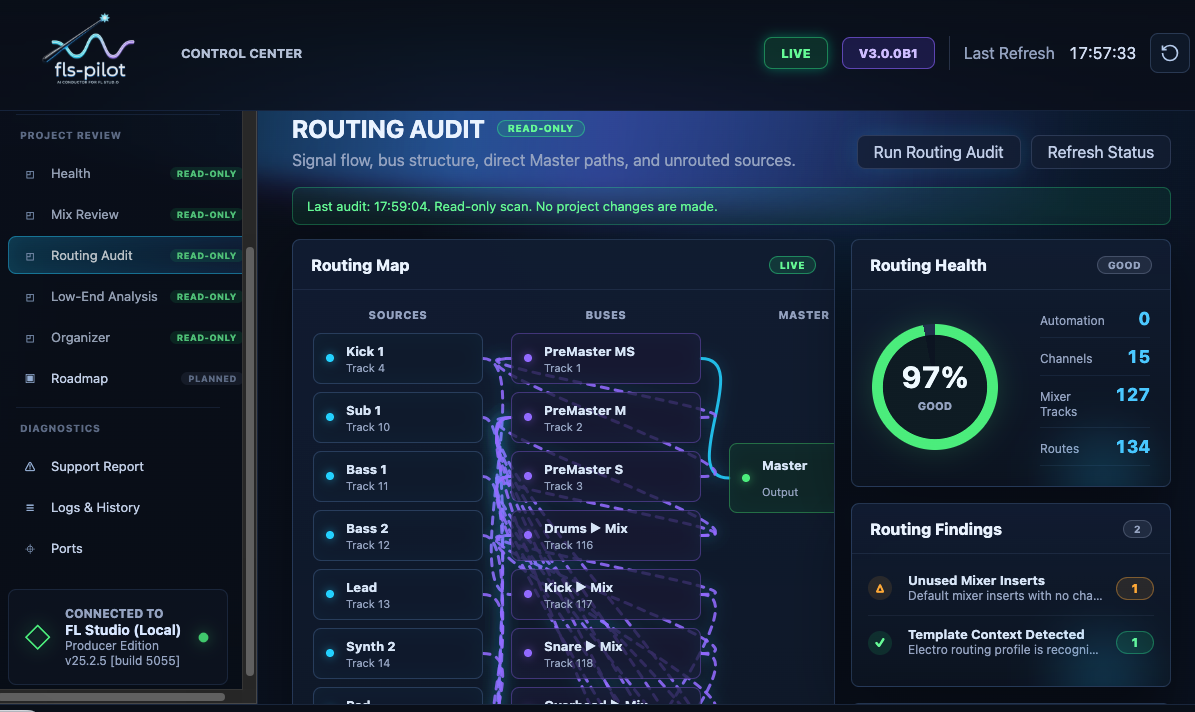
Task: Click the blue dot on Kick 1 source
Action: [330, 358]
